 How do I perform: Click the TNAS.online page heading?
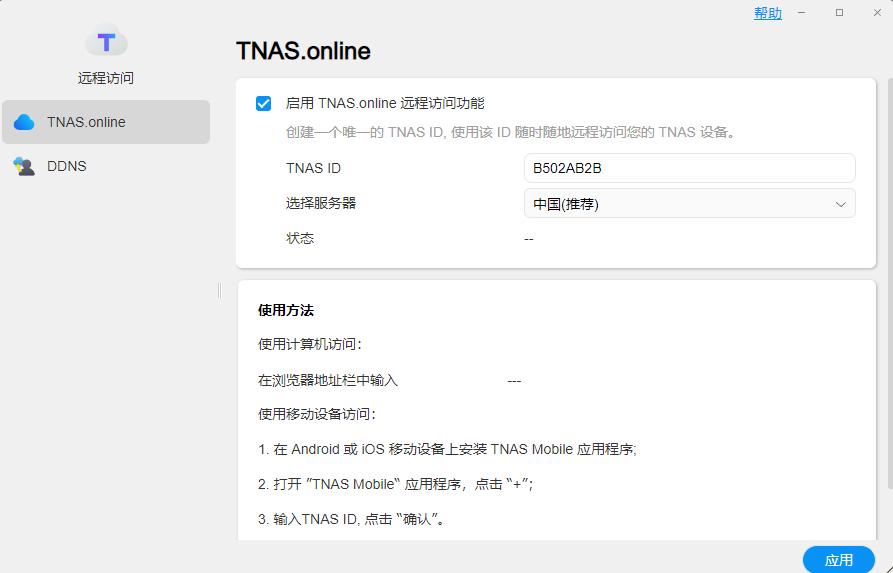click(x=303, y=51)
